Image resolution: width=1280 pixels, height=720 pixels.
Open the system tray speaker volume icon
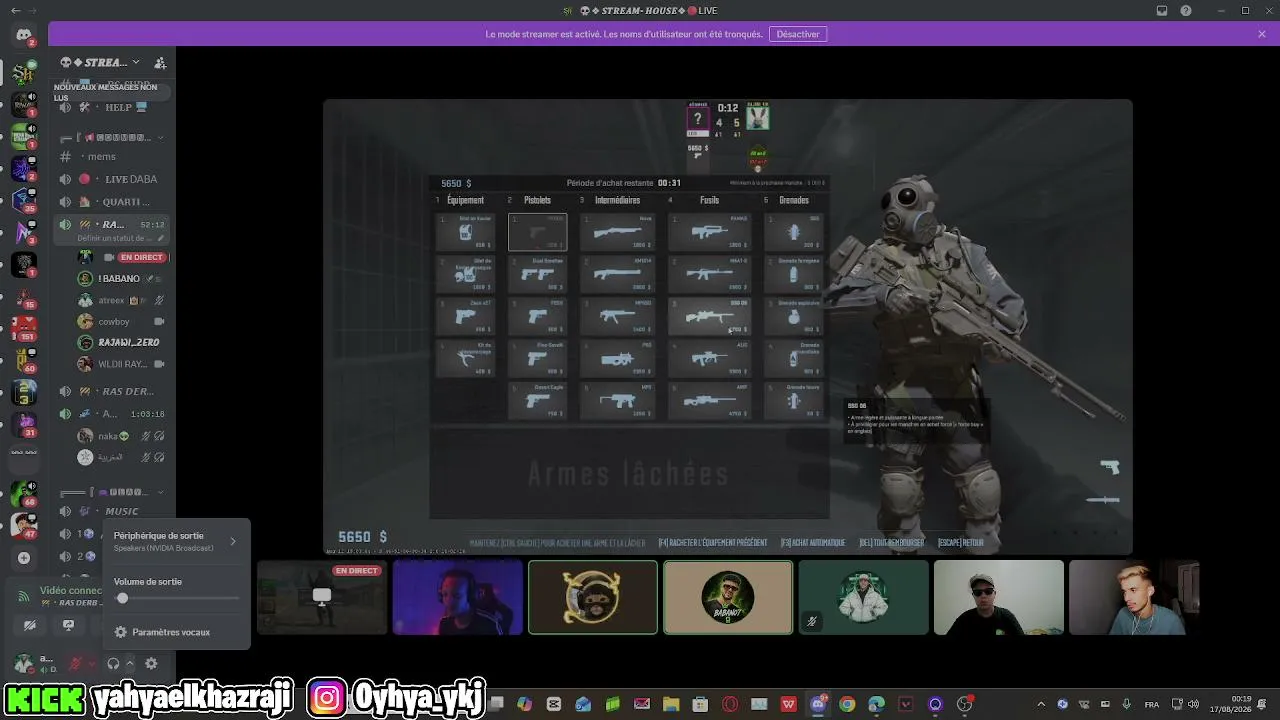(1192, 704)
